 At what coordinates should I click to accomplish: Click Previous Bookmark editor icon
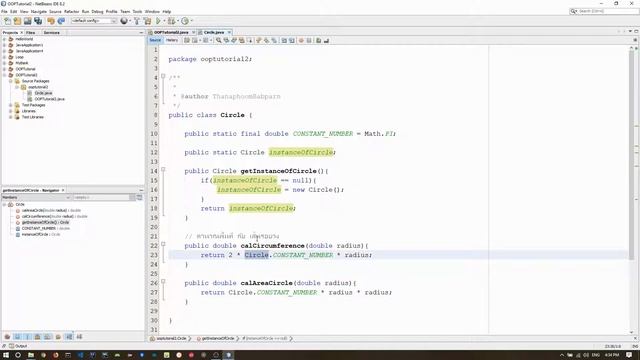click(x=259, y=40)
